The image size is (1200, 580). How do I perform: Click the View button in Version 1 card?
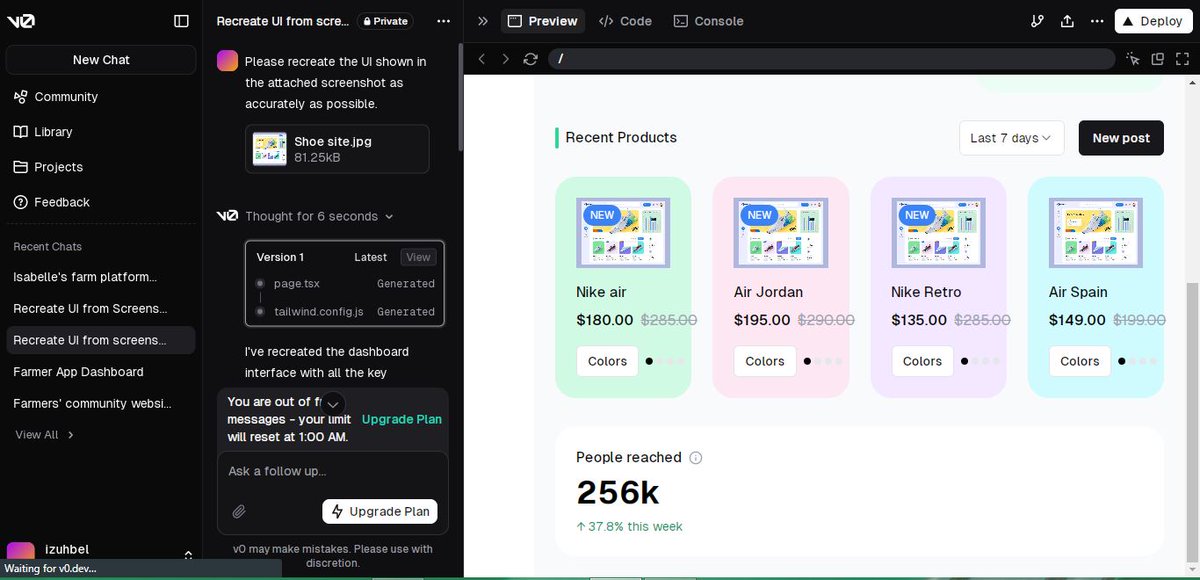click(x=418, y=257)
